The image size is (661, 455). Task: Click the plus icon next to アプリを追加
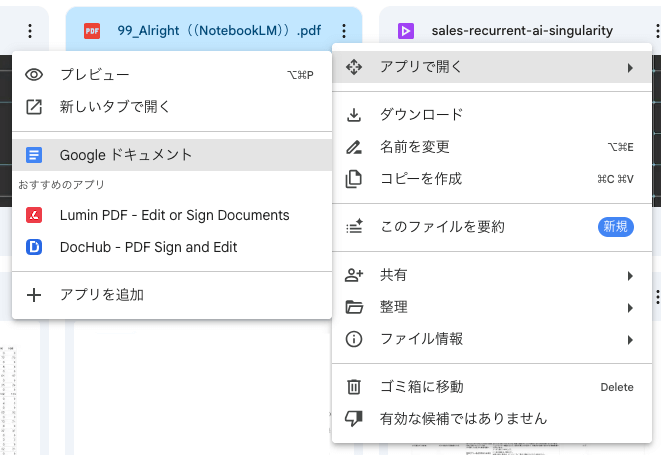click(34, 295)
